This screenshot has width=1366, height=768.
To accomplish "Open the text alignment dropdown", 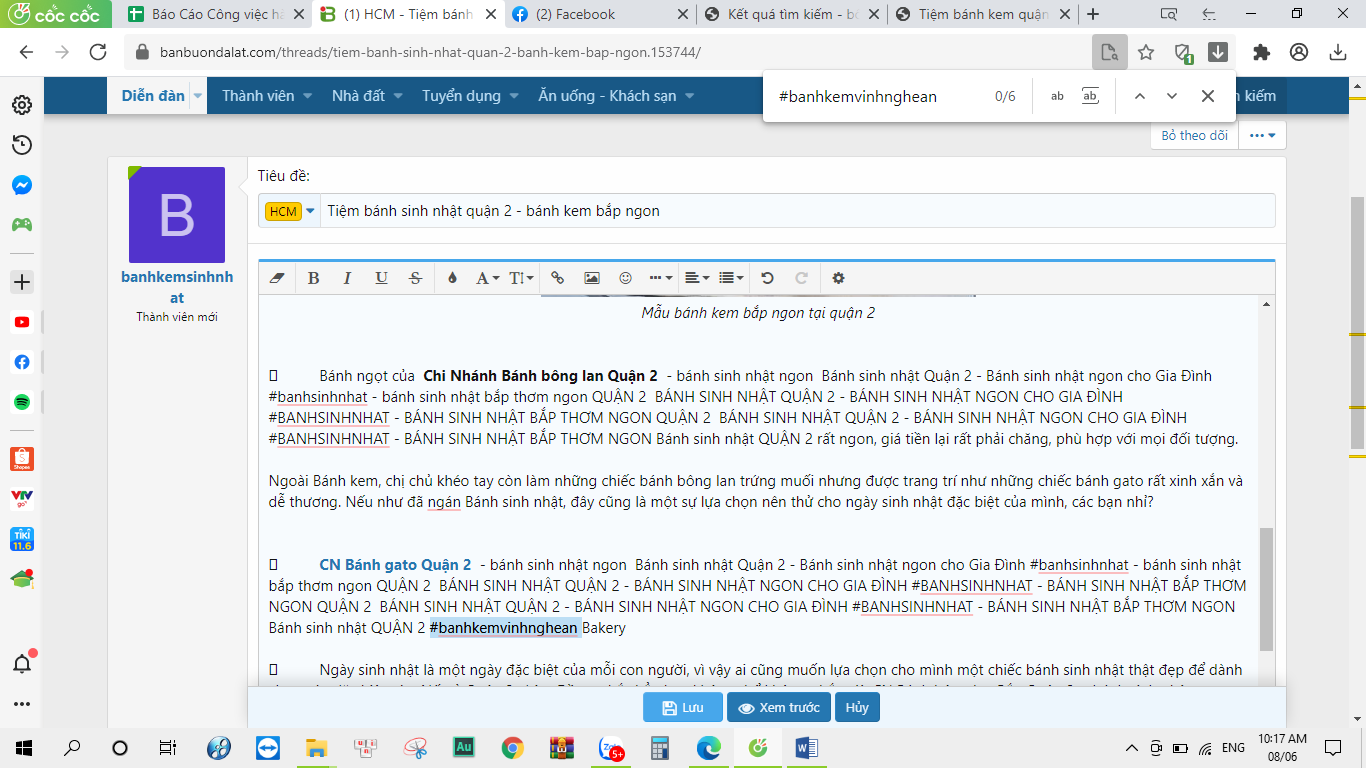I will [x=697, y=278].
